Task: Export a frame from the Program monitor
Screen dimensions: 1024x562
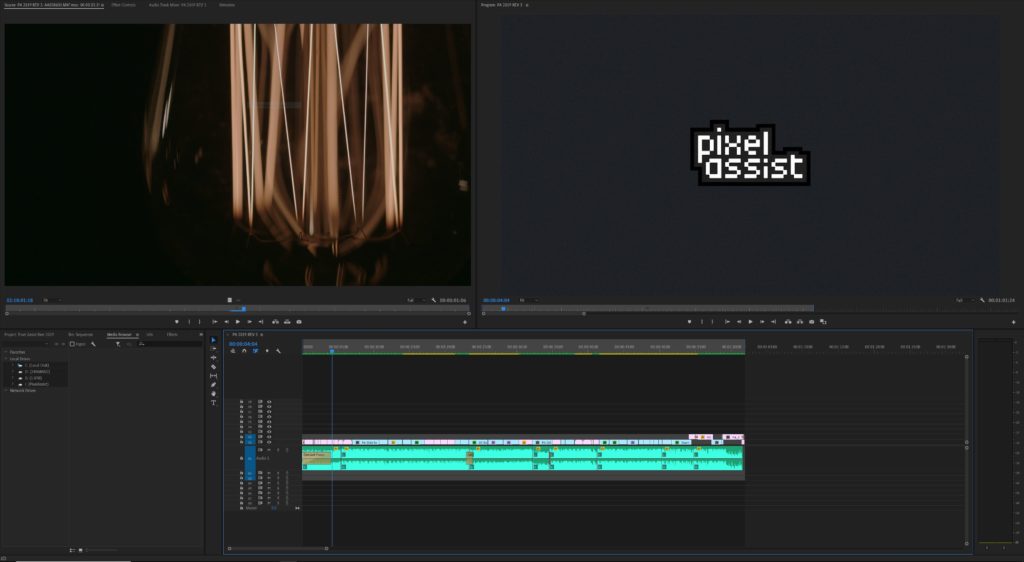Action: point(812,322)
